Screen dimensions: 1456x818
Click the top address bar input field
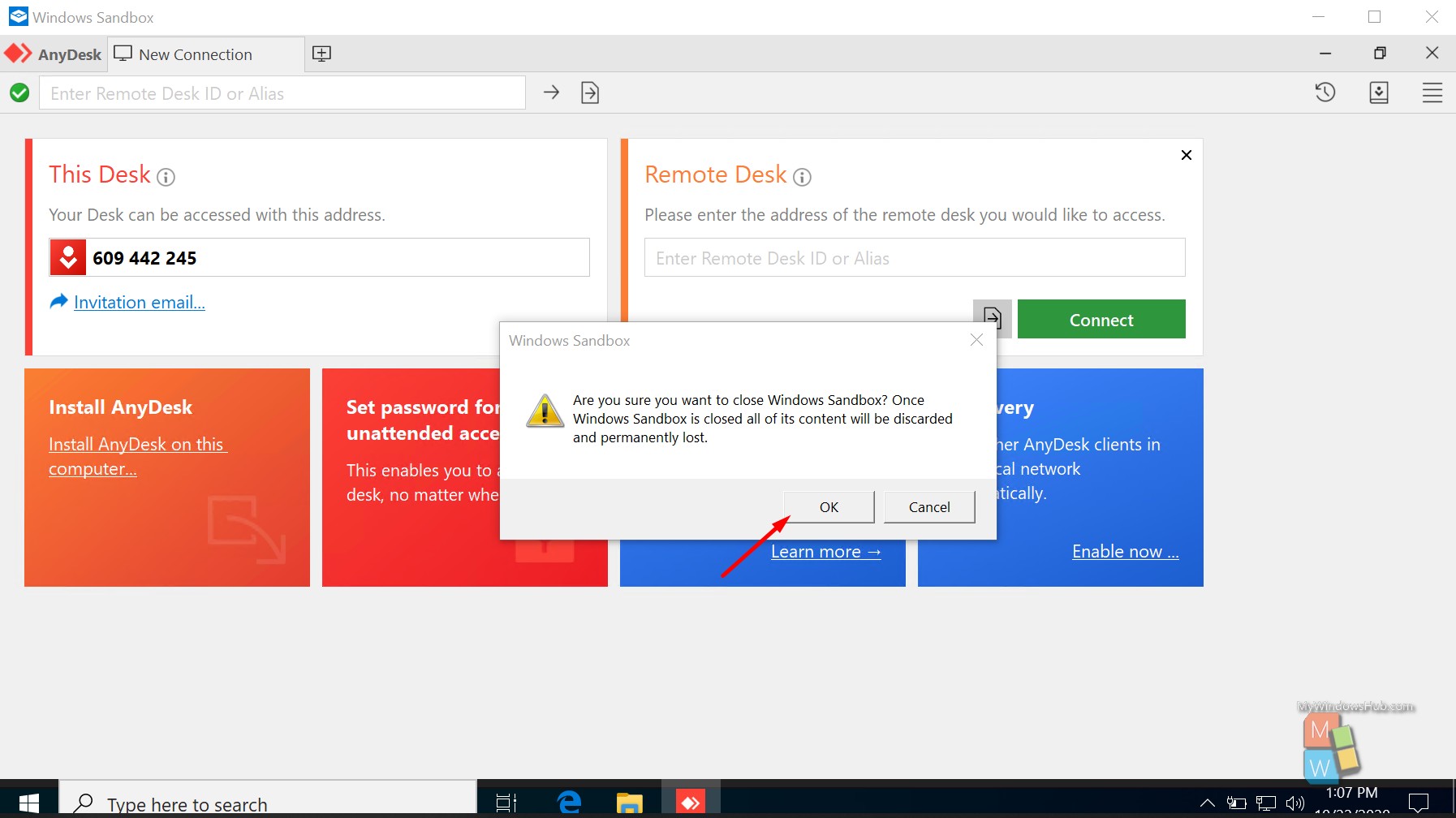tap(282, 93)
